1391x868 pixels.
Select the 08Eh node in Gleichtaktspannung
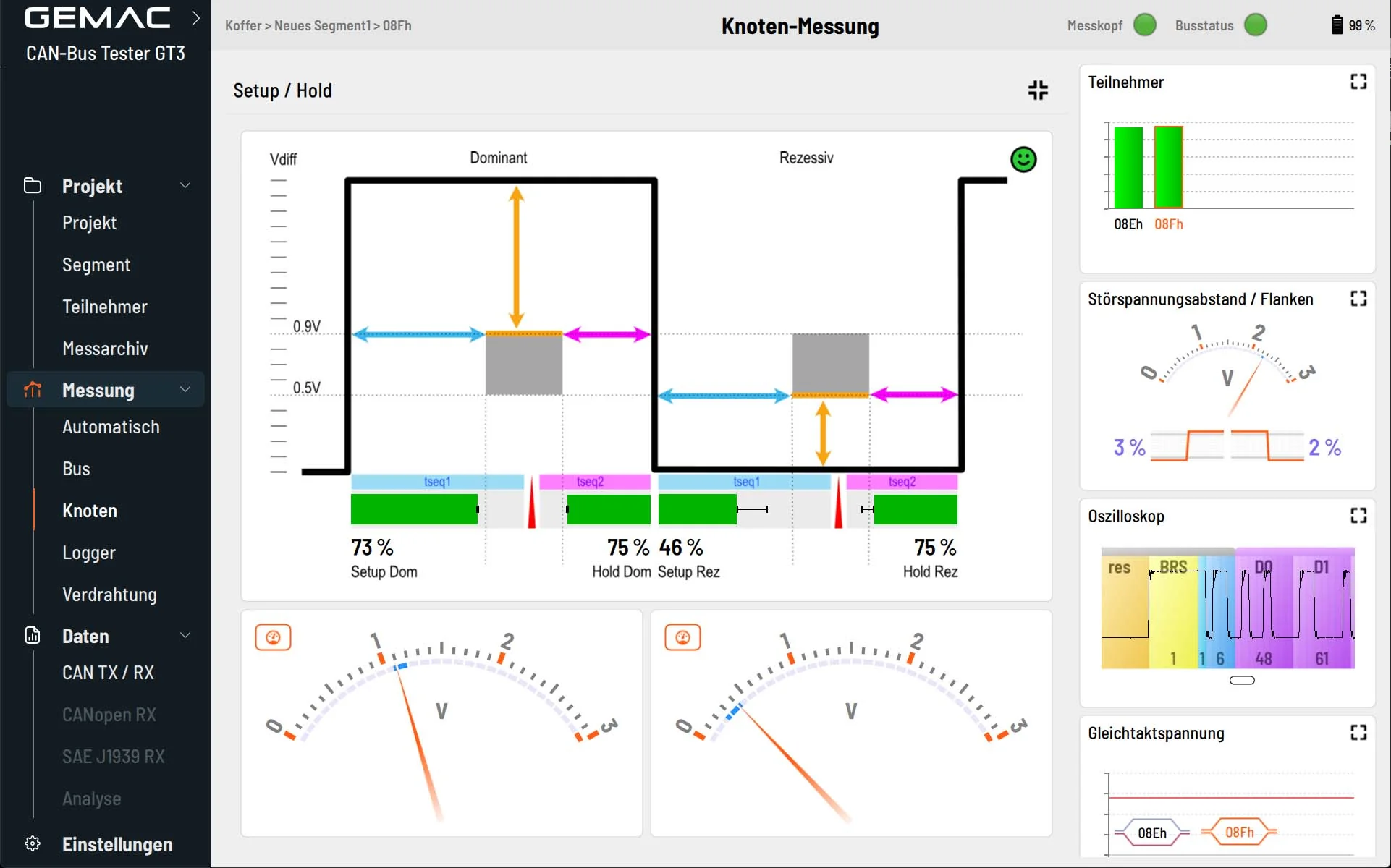pos(1151,833)
